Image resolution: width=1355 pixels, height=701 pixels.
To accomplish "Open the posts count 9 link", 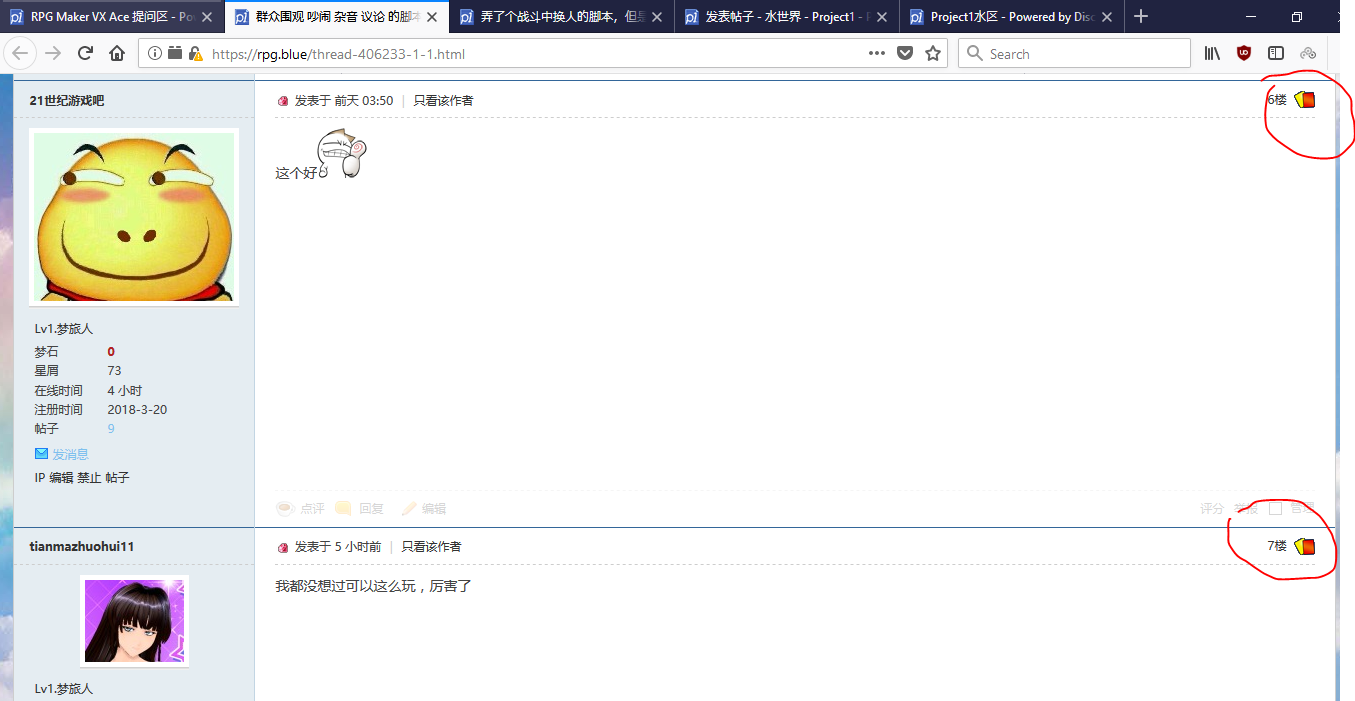I will point(111,428).
